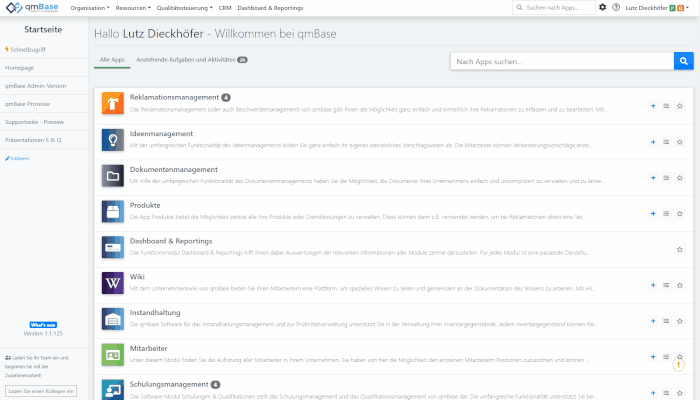
Task: Open Supportseite - Preview sidebar link
Action: [x=34, y=122]
